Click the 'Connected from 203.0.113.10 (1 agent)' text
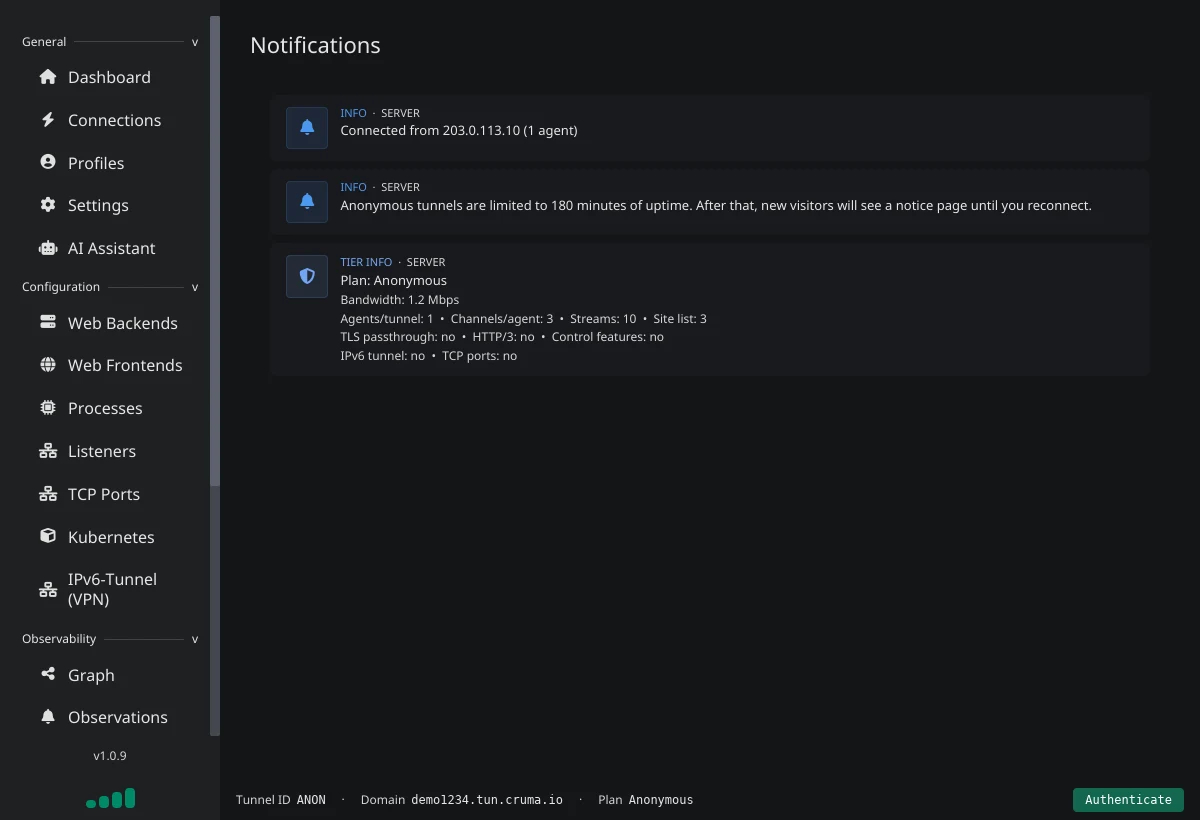The image size is (1200, 820). pyautogui.click(x=459, y=130)
